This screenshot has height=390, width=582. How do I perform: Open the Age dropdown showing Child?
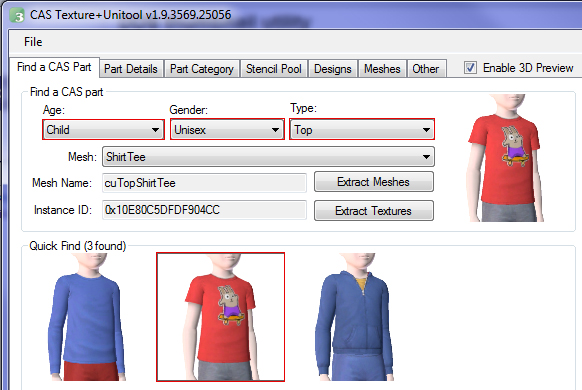tap(103, 130)
